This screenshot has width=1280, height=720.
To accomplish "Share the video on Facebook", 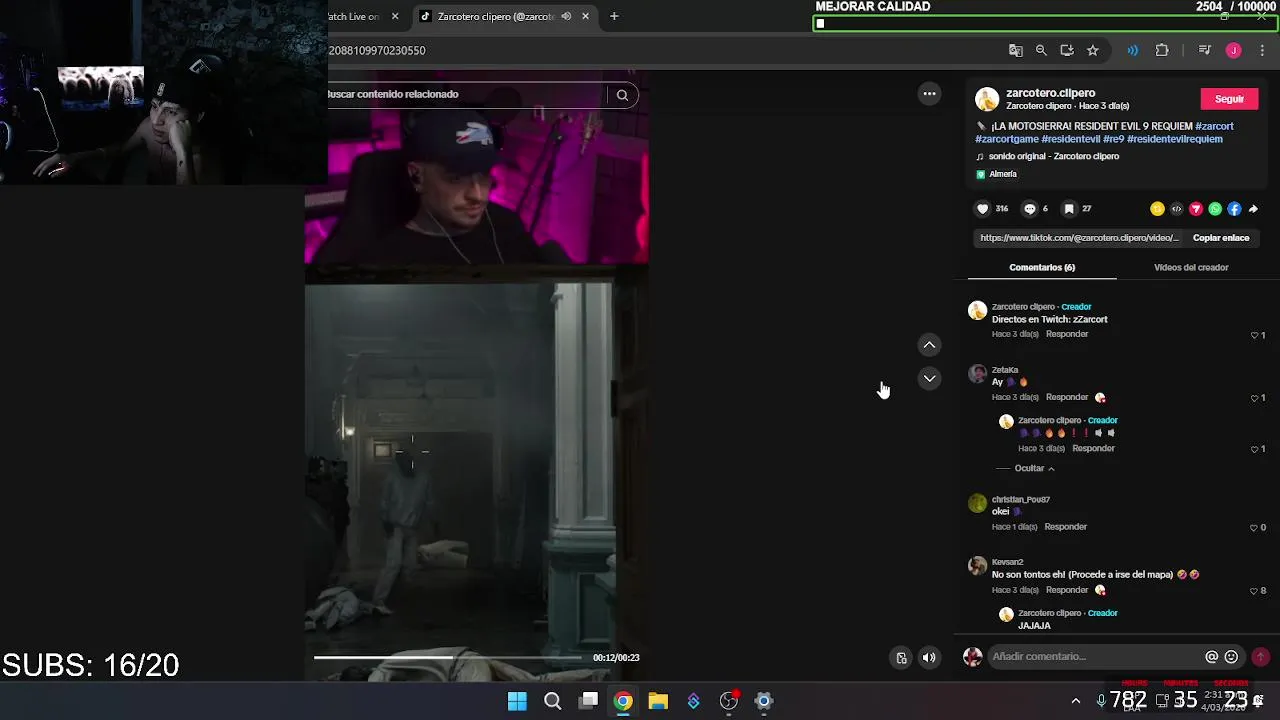I will 1234,209.
